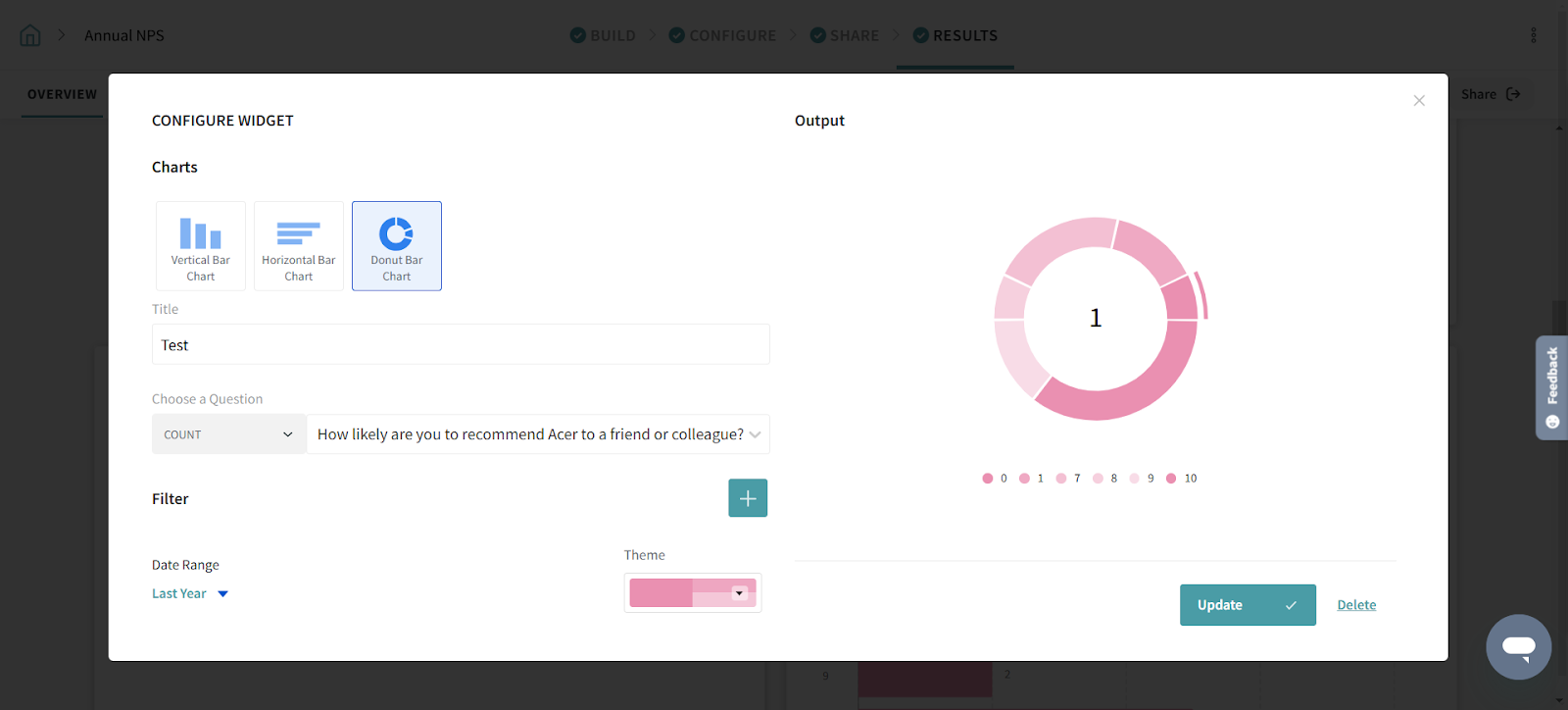Switch to the RESULTS step
The width and height of the screenshot is (1568, 710).
[955, 35]
